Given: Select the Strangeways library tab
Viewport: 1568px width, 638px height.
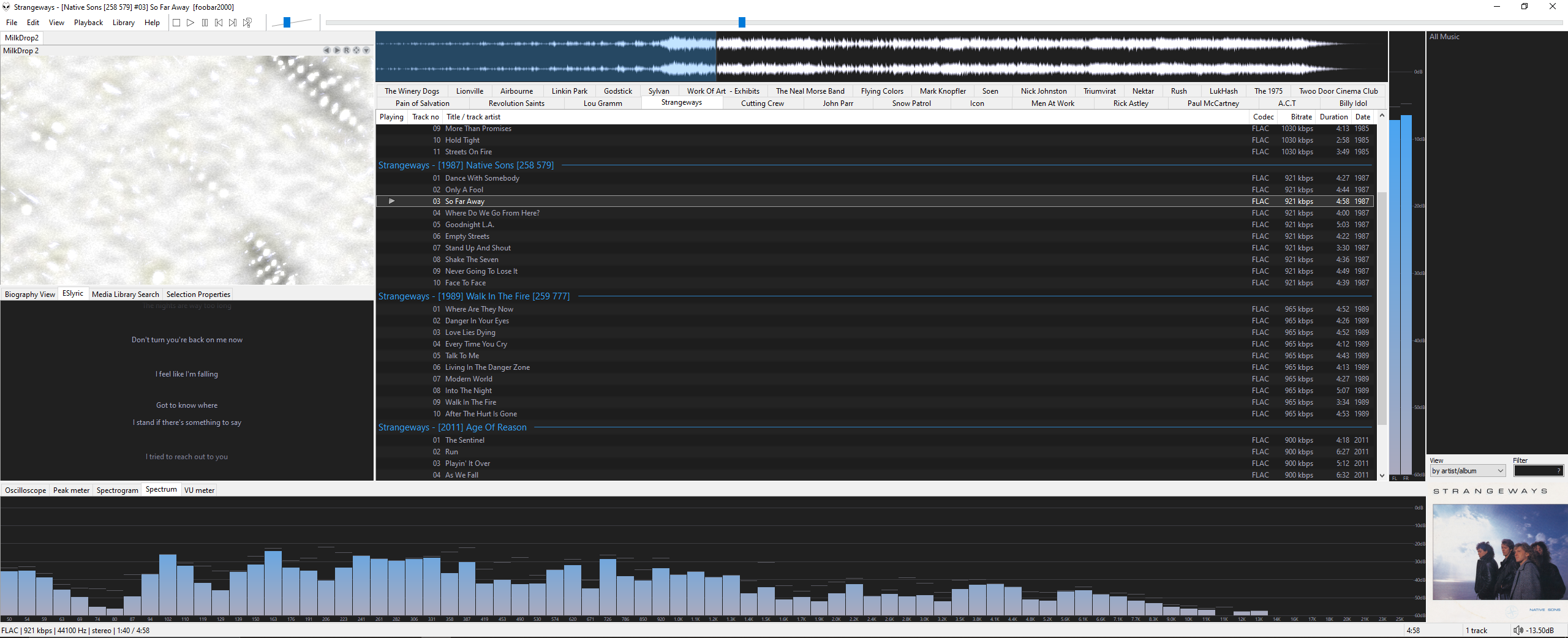Looking at the screenshot, I should (x=682, y=103).
